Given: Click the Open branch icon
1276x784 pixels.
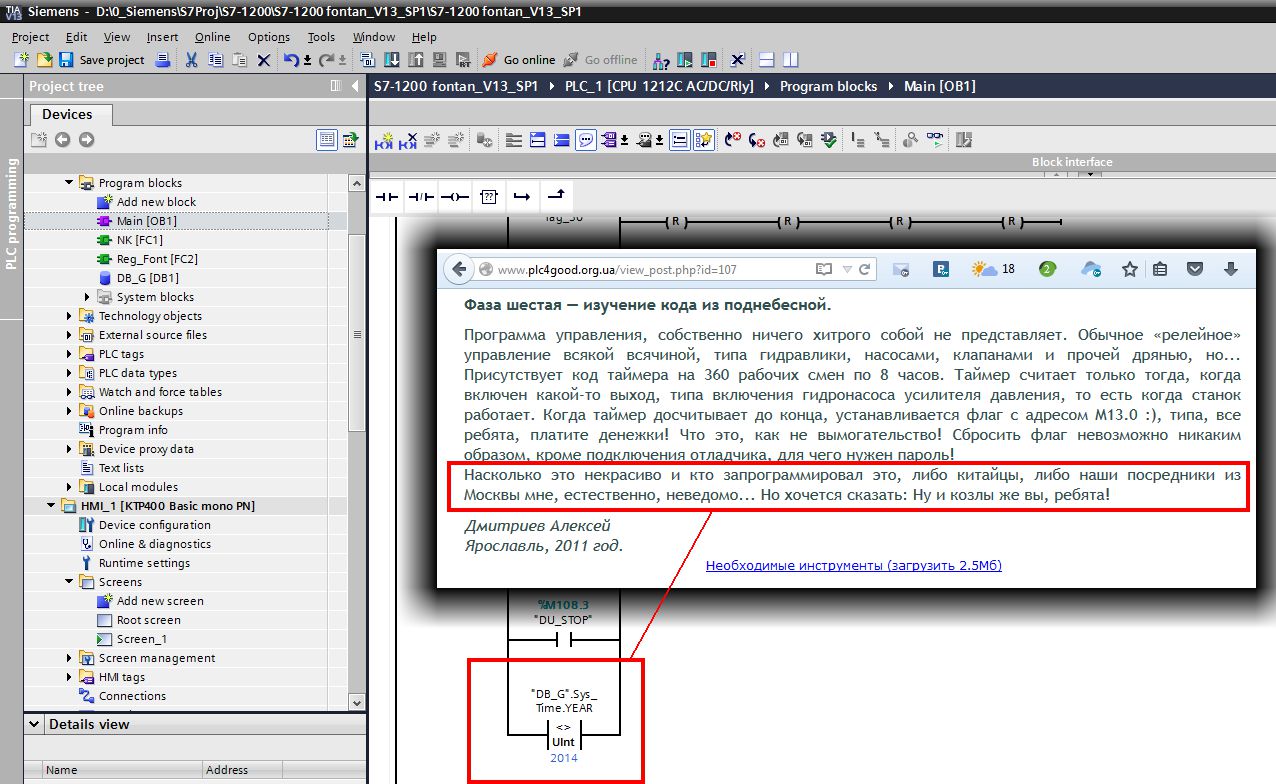Looking at the screenshot, I should [x=522, y=197].
